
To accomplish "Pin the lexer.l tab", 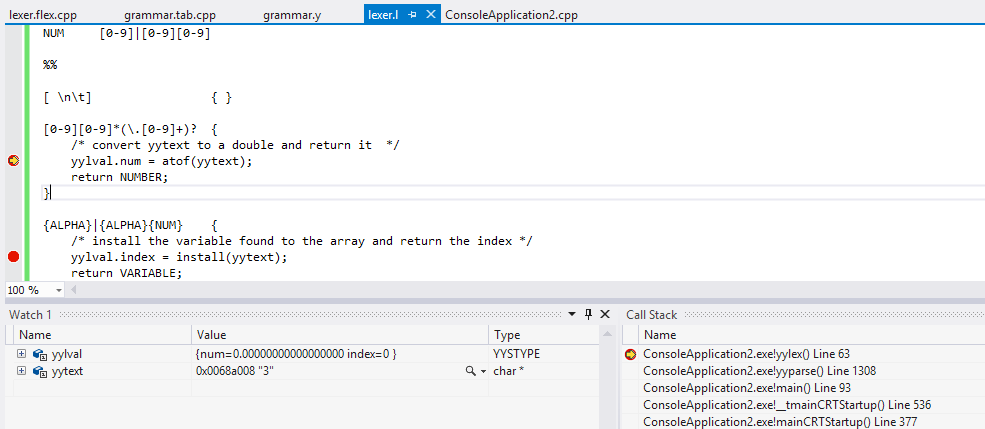I will 412,15.
